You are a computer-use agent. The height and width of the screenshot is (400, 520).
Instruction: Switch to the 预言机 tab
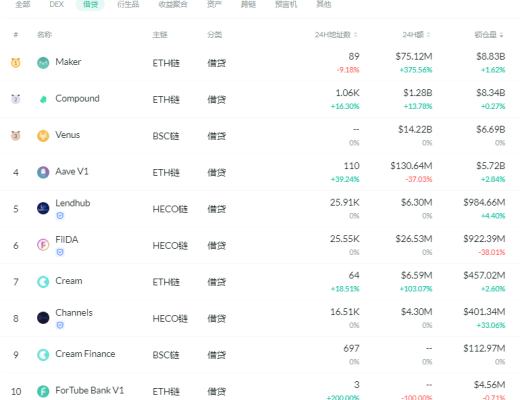(x=286, y=4)
